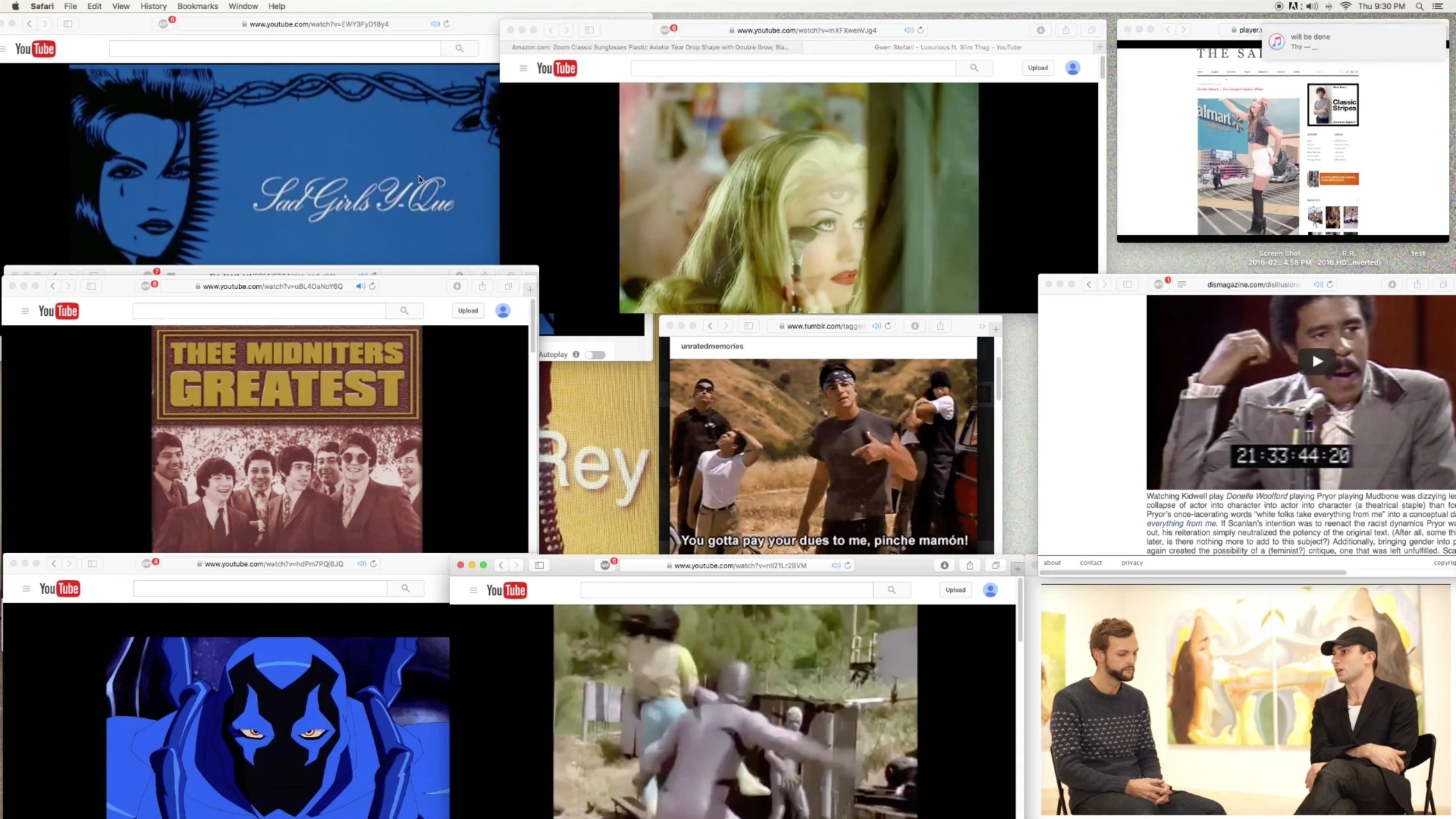Click Upload in the nIl21Lr2BVM YouTube window
The height and width of the screenshot is (819, 1456).
(x=955, y=590)
